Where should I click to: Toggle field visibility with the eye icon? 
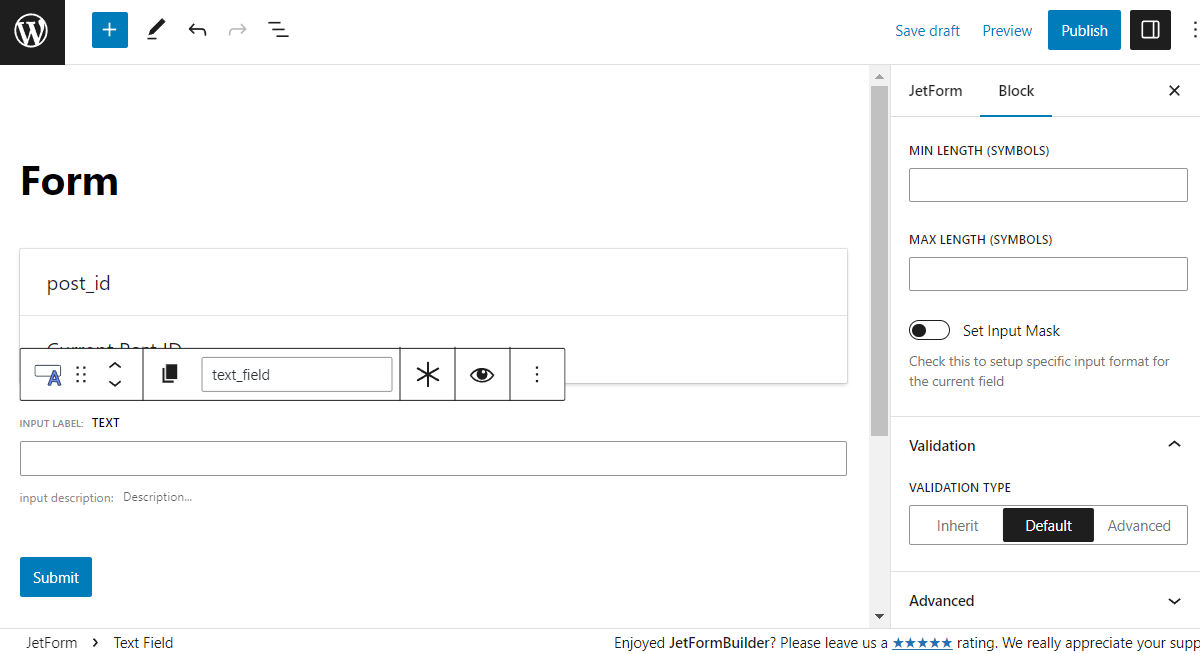pos(482,373)
